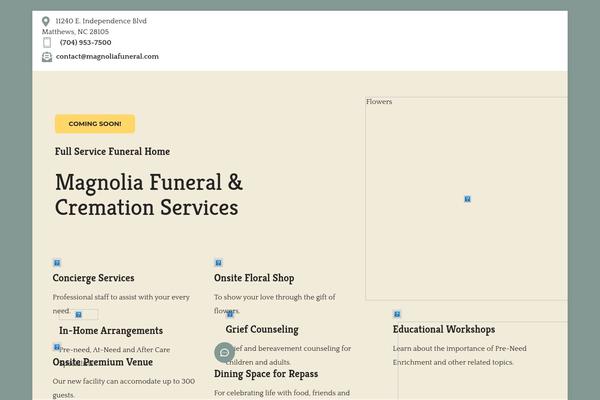This screenshot has height=400, width=600.
Task: Click the Matthews, NC 28105 text
Action: [75, 32]
